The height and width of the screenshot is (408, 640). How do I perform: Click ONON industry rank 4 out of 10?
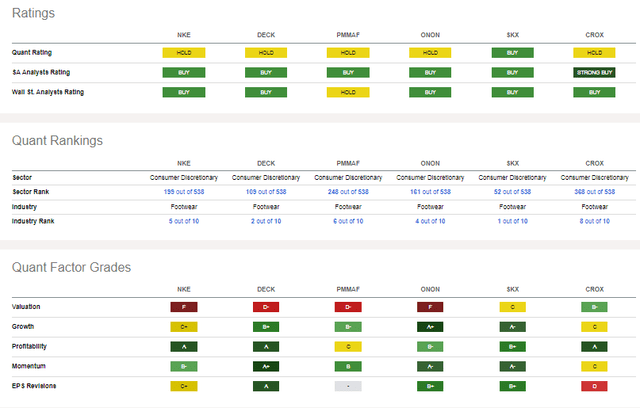430,221
